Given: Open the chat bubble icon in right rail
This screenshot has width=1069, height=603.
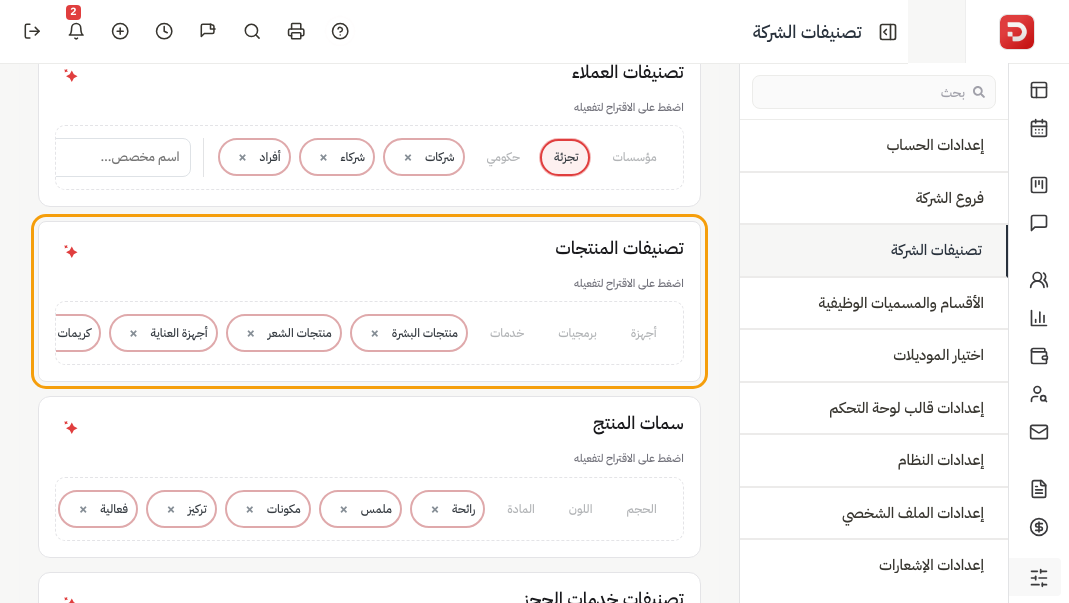Looking at the screenshot, I should [x=1038, y=223].
